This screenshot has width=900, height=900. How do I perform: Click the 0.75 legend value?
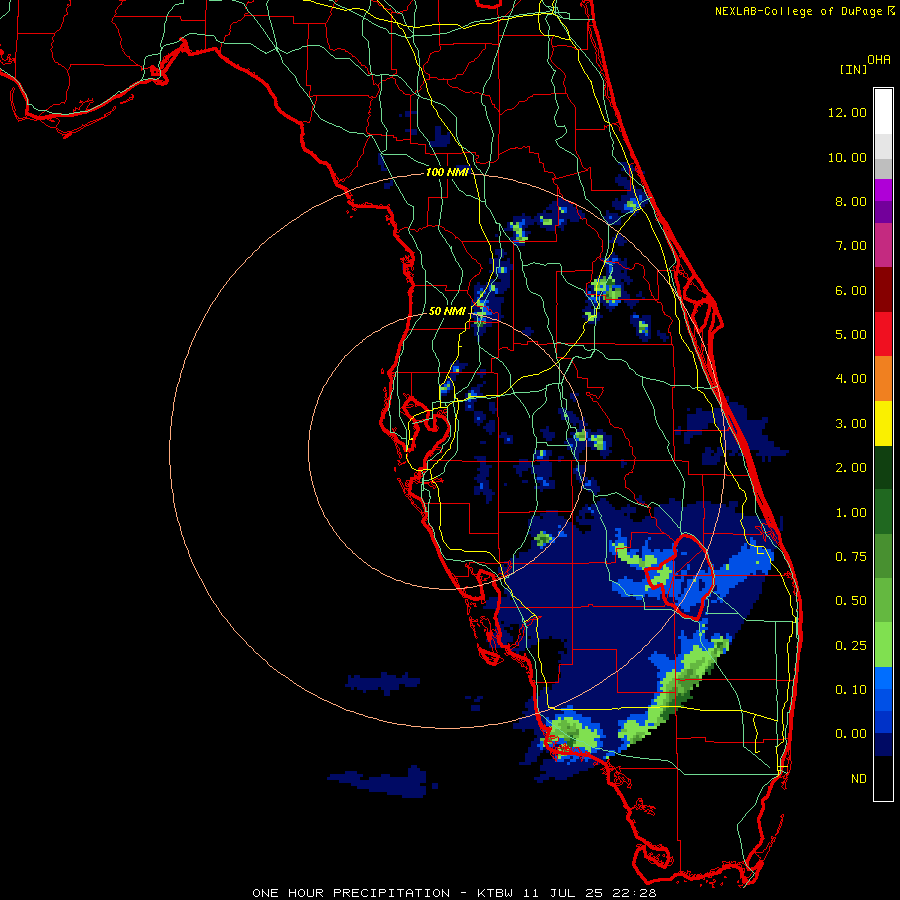point(851,557)
